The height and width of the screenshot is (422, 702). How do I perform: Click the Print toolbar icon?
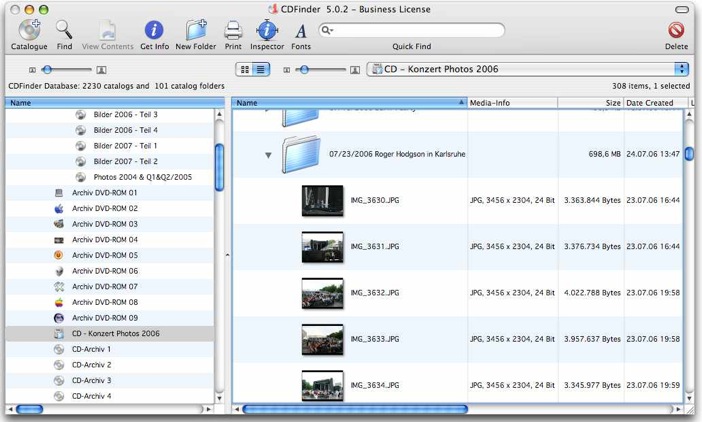233,30
